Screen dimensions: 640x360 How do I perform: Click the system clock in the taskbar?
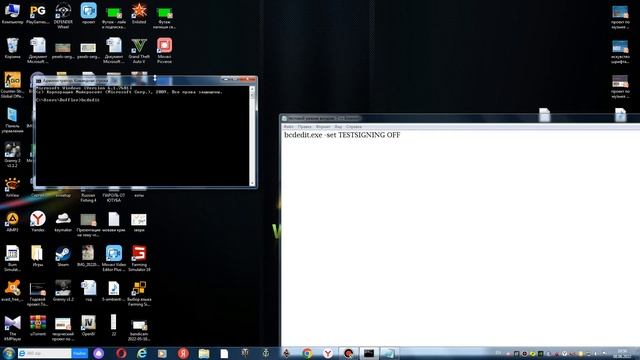point(622,353)
